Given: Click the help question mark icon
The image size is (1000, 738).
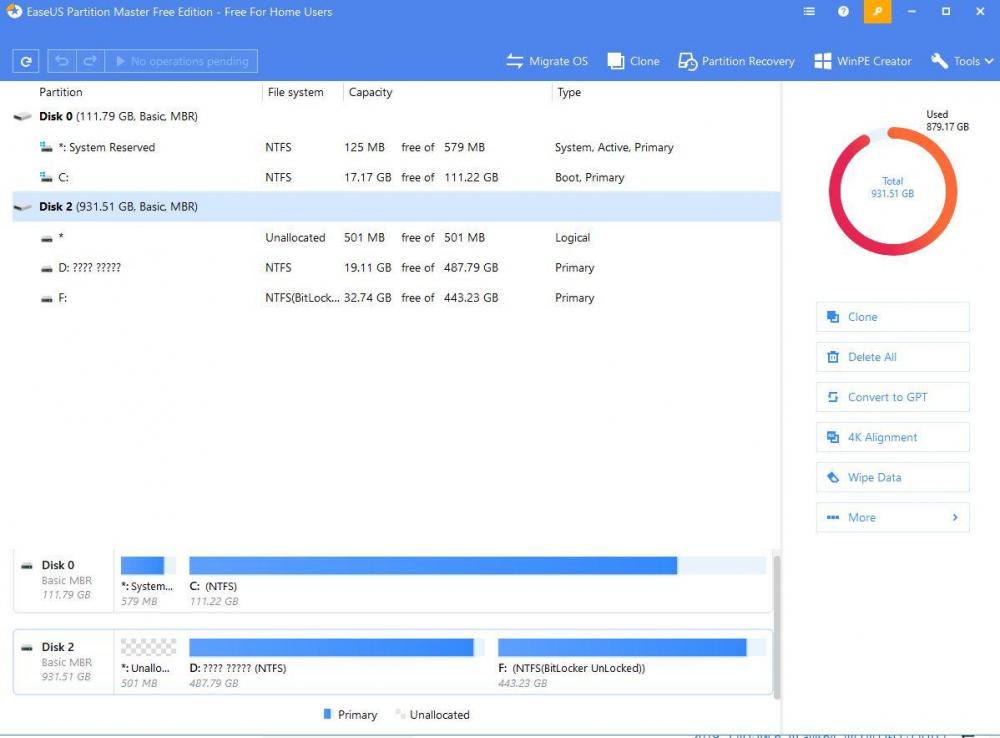Looking at the screenshot, I should click(x=843, y=11).
